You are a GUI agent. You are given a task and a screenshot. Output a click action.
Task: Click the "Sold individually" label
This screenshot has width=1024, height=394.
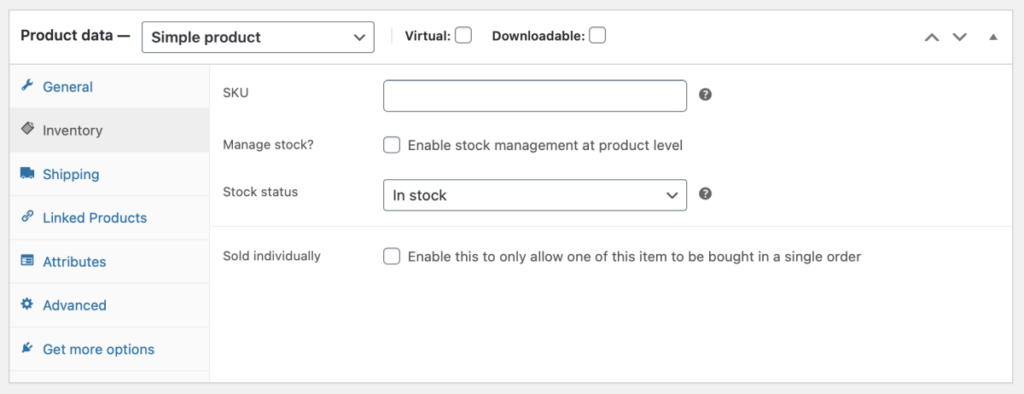pos(272,255)
